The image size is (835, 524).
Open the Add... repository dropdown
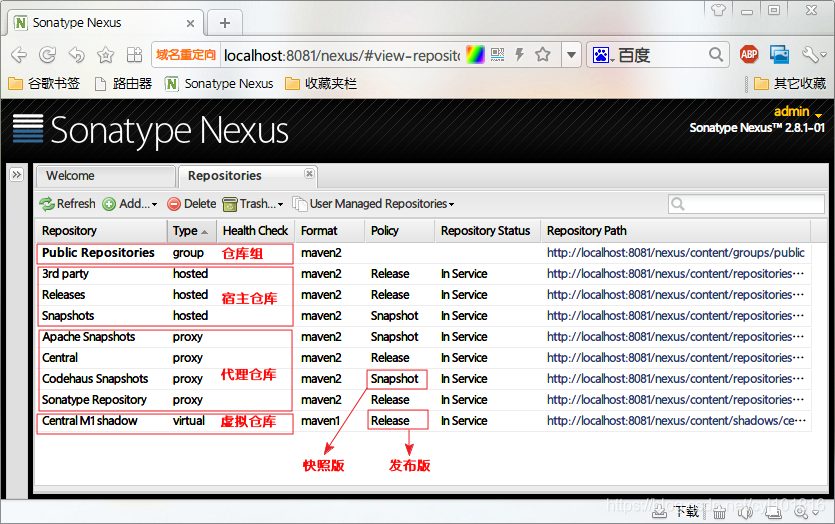point(130,204)
